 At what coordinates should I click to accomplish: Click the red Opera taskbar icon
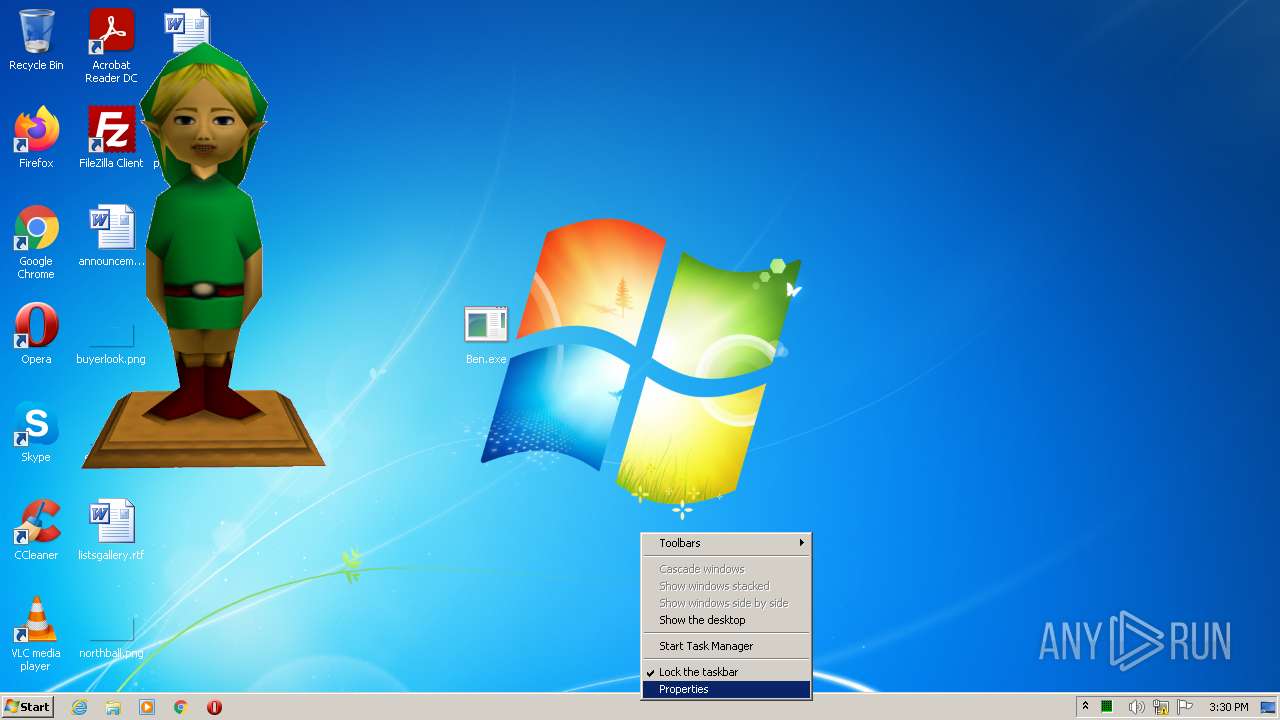(x=214, y=707)
